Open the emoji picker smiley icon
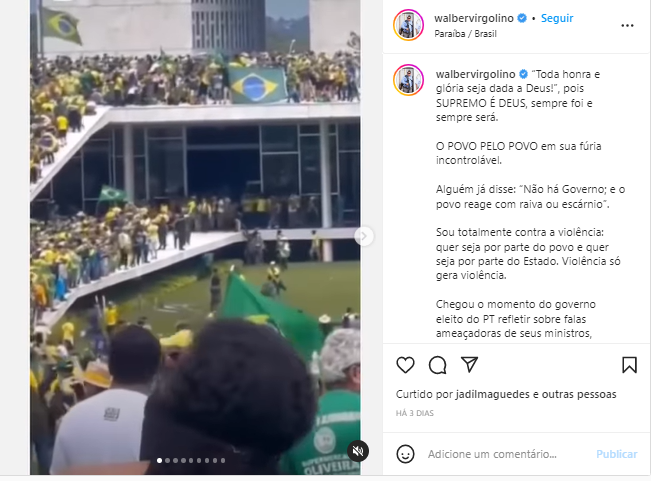The image size is (651, 481). pos(405,454)
